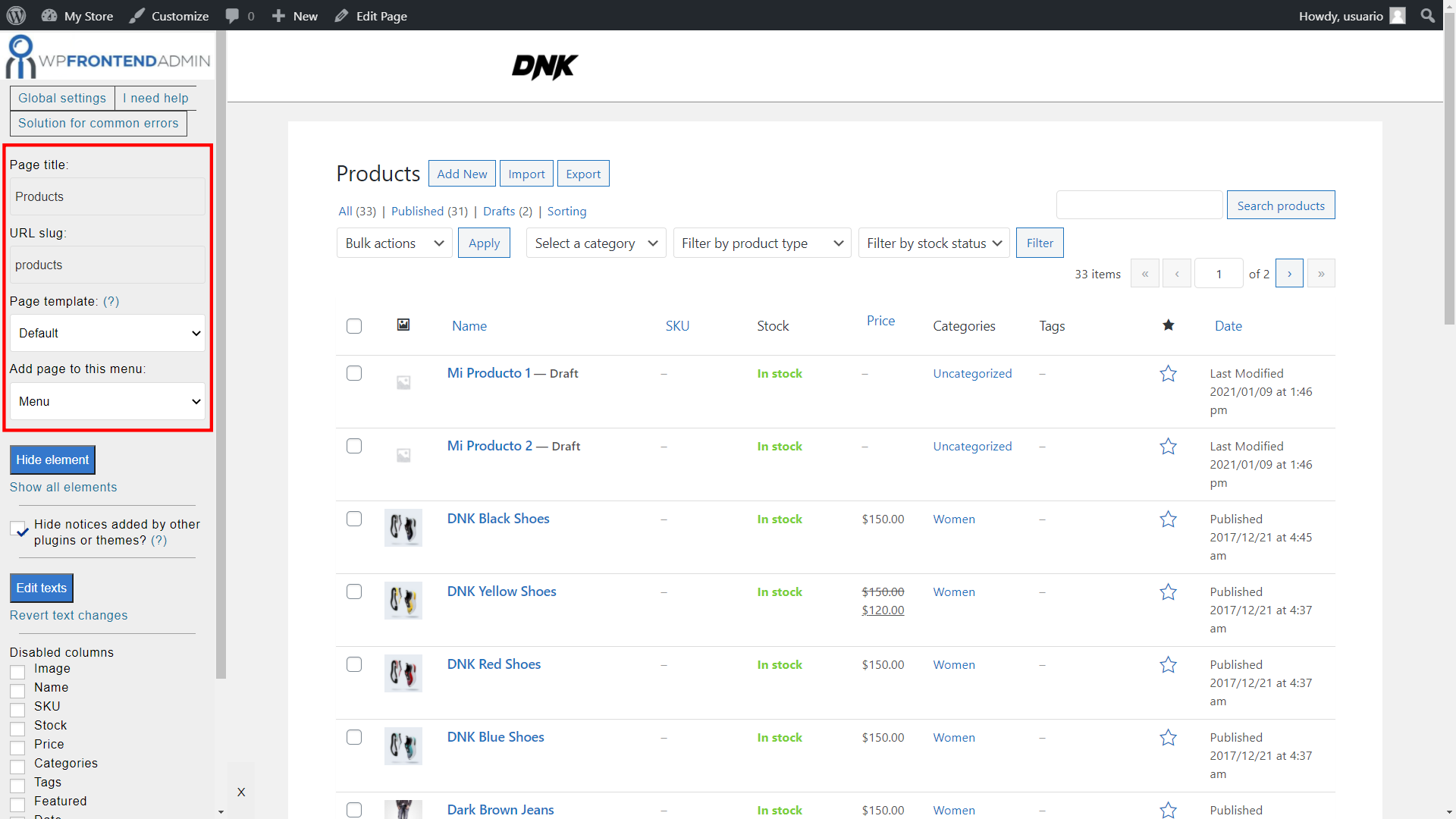
Task: Toggle featured star for DNK Red Shoes
Action: (x=1169, y=664)
